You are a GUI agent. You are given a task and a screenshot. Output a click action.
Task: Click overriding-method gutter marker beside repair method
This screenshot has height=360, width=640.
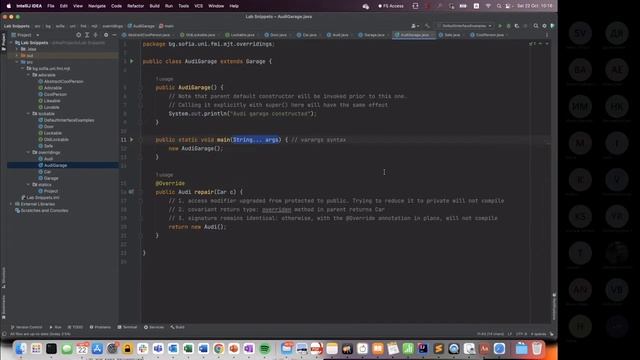pyautogui.click(x=131, y=191)
